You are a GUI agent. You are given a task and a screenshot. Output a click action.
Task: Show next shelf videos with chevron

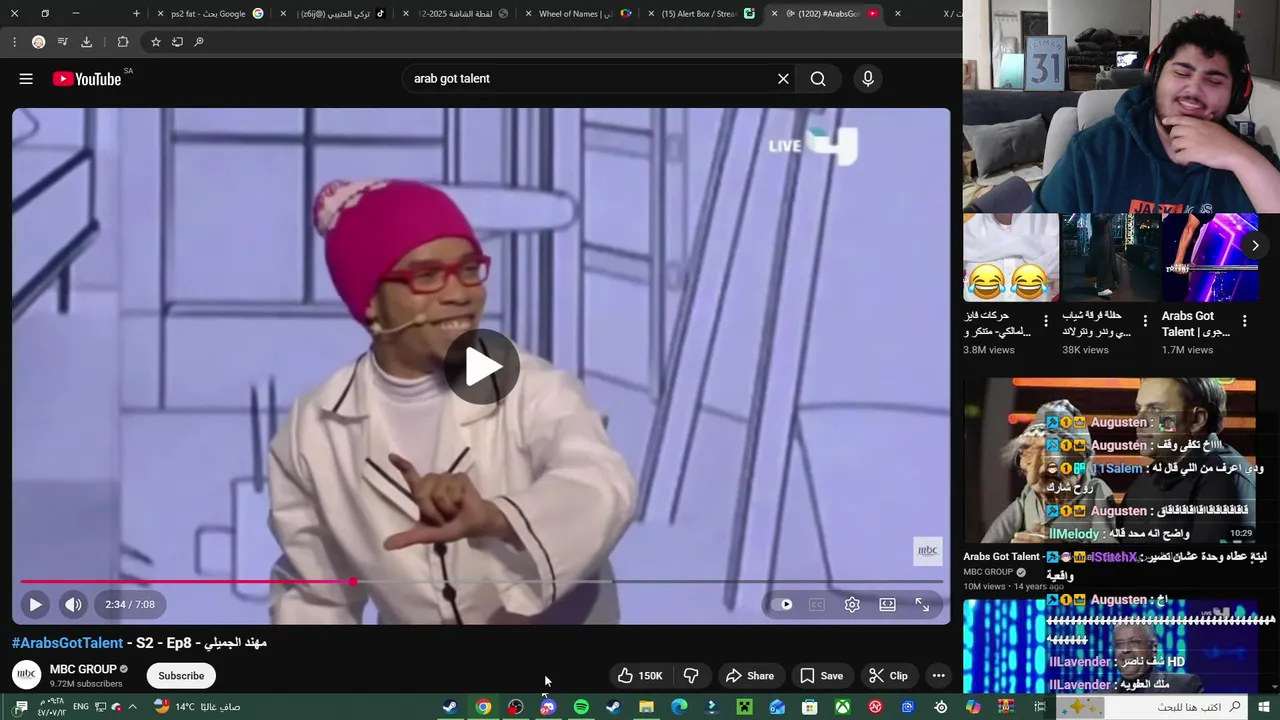click(1255, 245)
